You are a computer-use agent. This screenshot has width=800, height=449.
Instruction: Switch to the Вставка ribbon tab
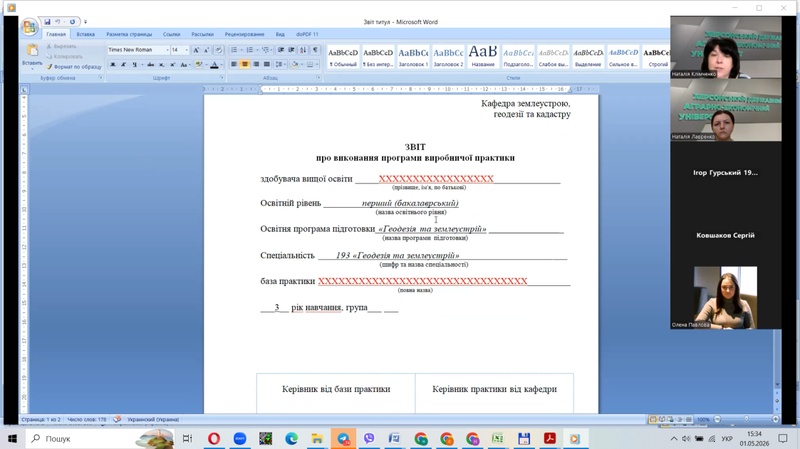tap(85, 34)
